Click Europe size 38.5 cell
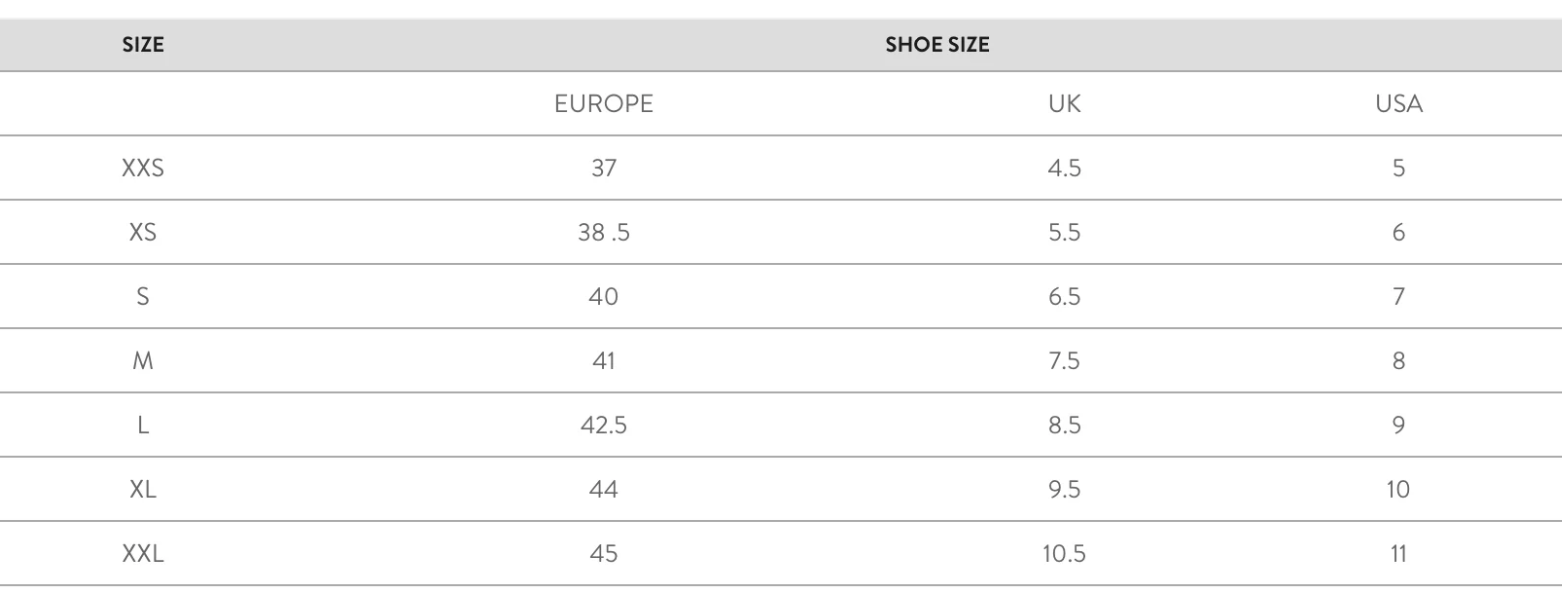The width and height of the screenshot is (1562, 596). (x=603, y=233)
